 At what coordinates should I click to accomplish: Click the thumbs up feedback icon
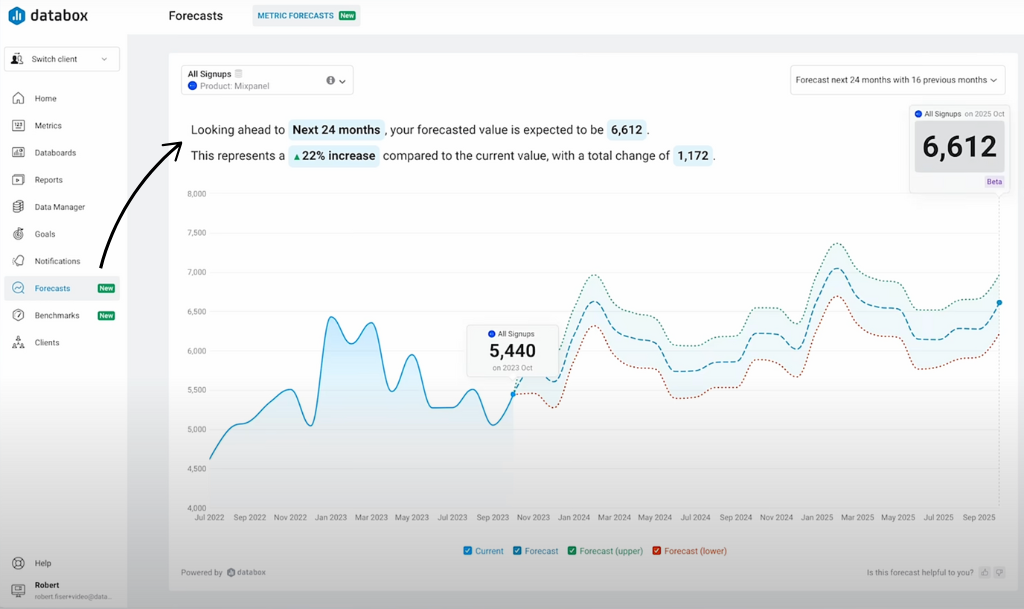[x=985, y=572]
